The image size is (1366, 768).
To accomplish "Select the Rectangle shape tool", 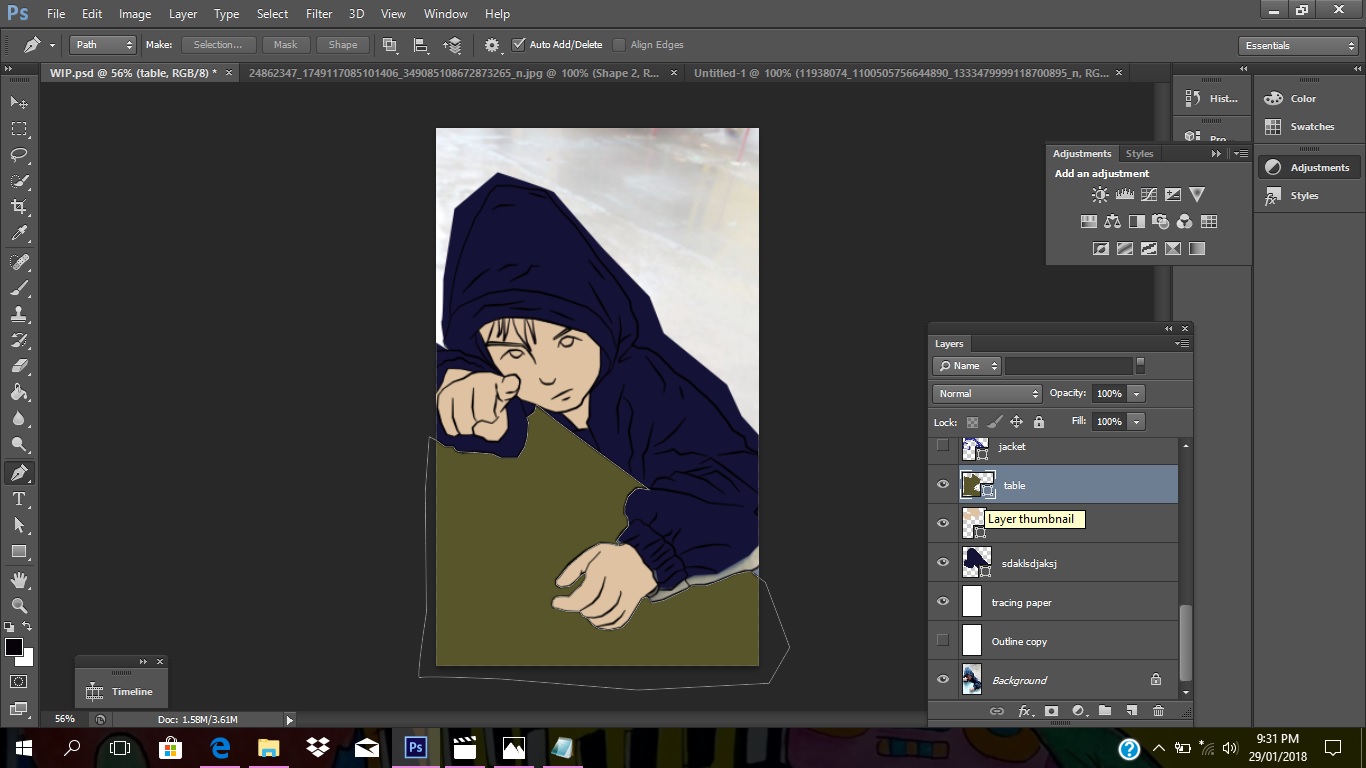I will pyautogui.click(x=19, y=551).
